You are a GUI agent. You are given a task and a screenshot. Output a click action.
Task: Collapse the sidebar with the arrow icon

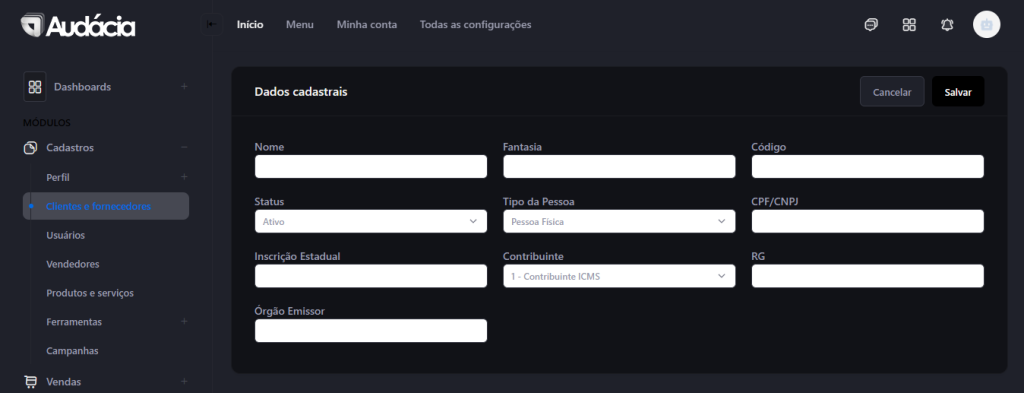[x=212, y=25]
